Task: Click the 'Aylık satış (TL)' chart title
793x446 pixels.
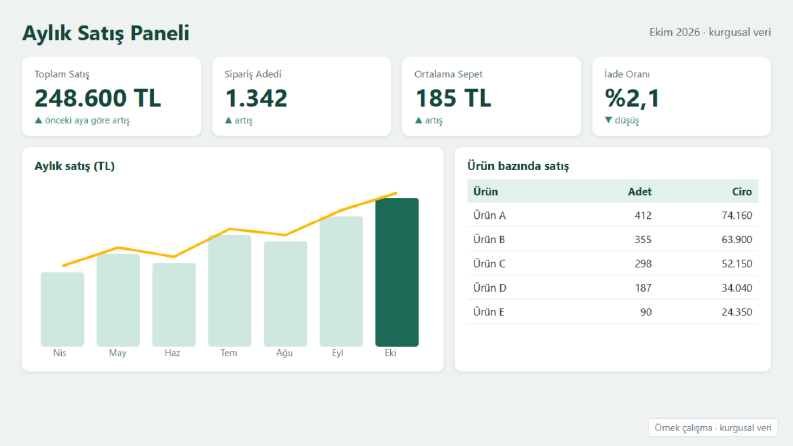Action: pyautogui.click(x=74, y=166)
